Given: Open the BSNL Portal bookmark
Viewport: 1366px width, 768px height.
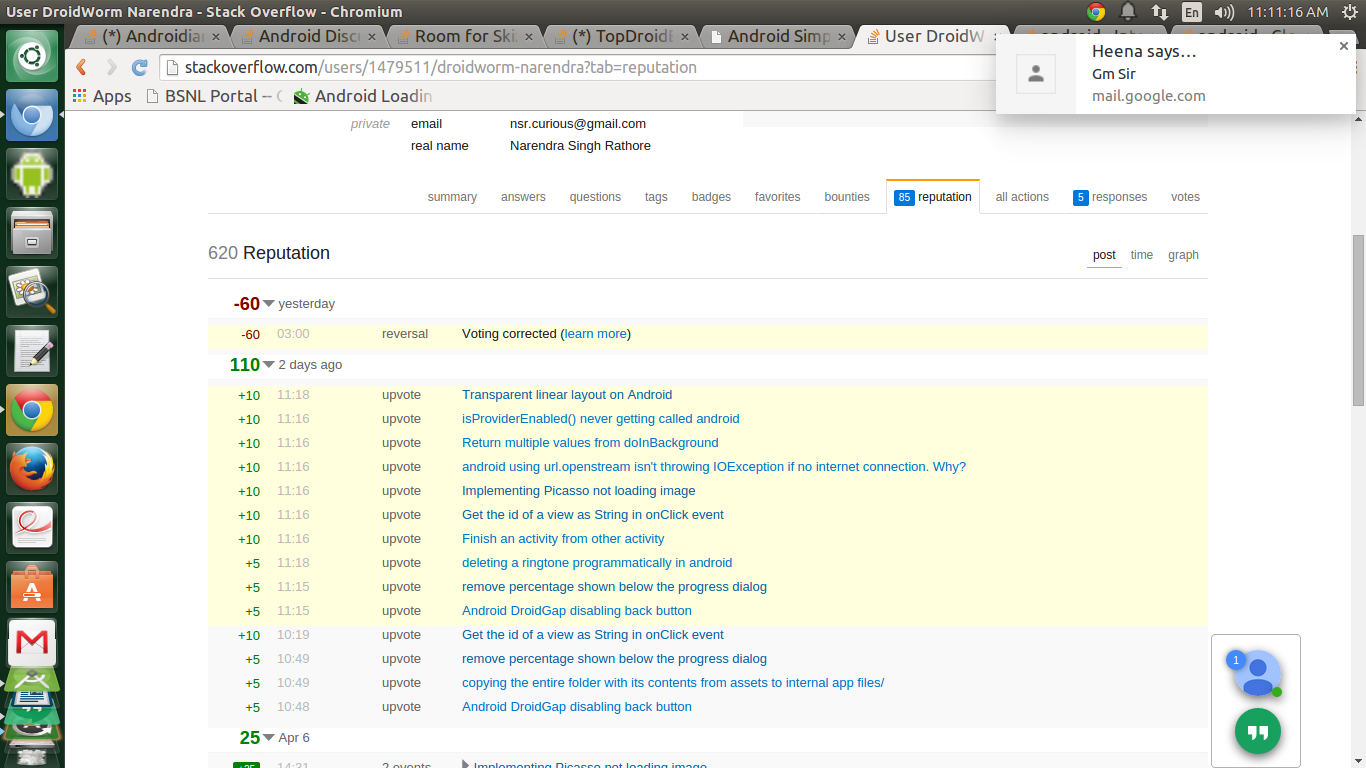Looking at the screenshot, I should [213, 96].
